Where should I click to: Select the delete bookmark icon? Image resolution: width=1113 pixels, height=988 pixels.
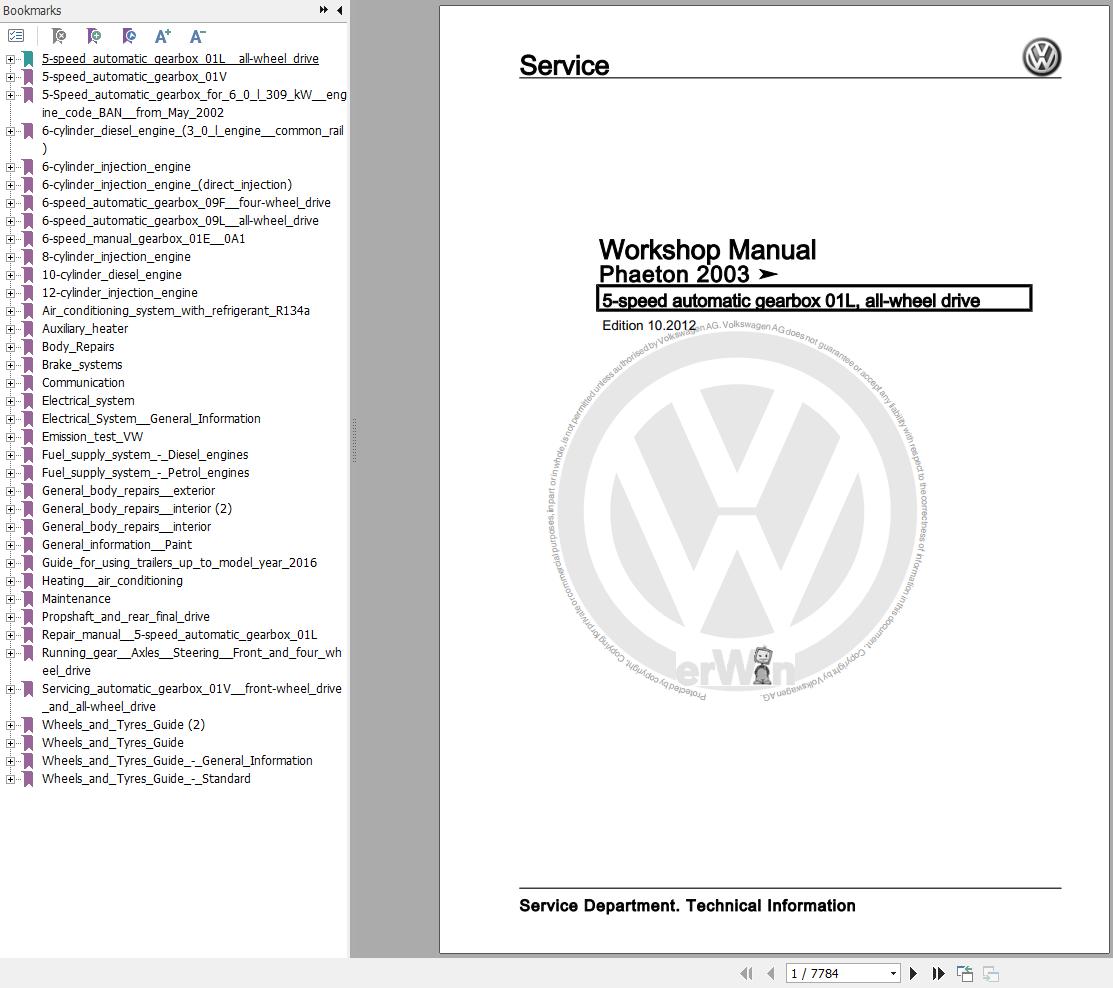[x=58, y=35]
